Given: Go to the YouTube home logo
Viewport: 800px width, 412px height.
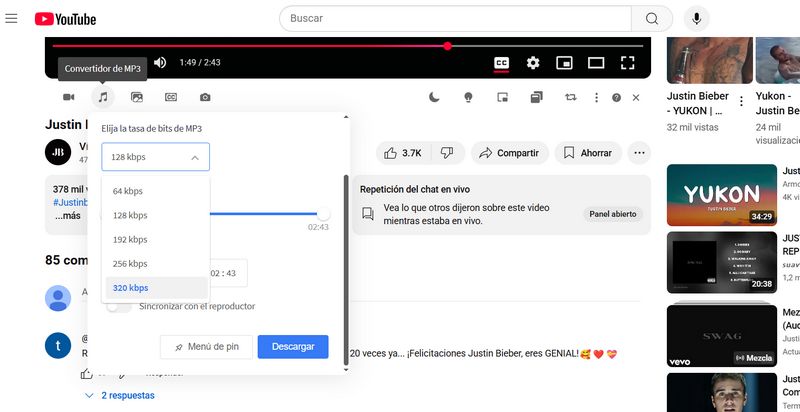Looking at the screenshot, I should pyautogui.click(x=65, y=19).
